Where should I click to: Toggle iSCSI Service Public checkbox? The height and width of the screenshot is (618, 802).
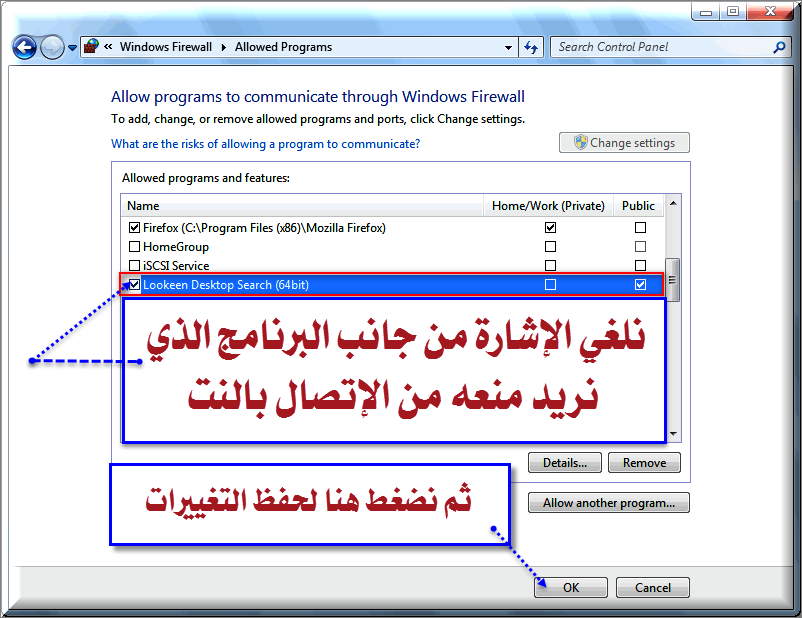pyautogui.click(x=640, y=265)
